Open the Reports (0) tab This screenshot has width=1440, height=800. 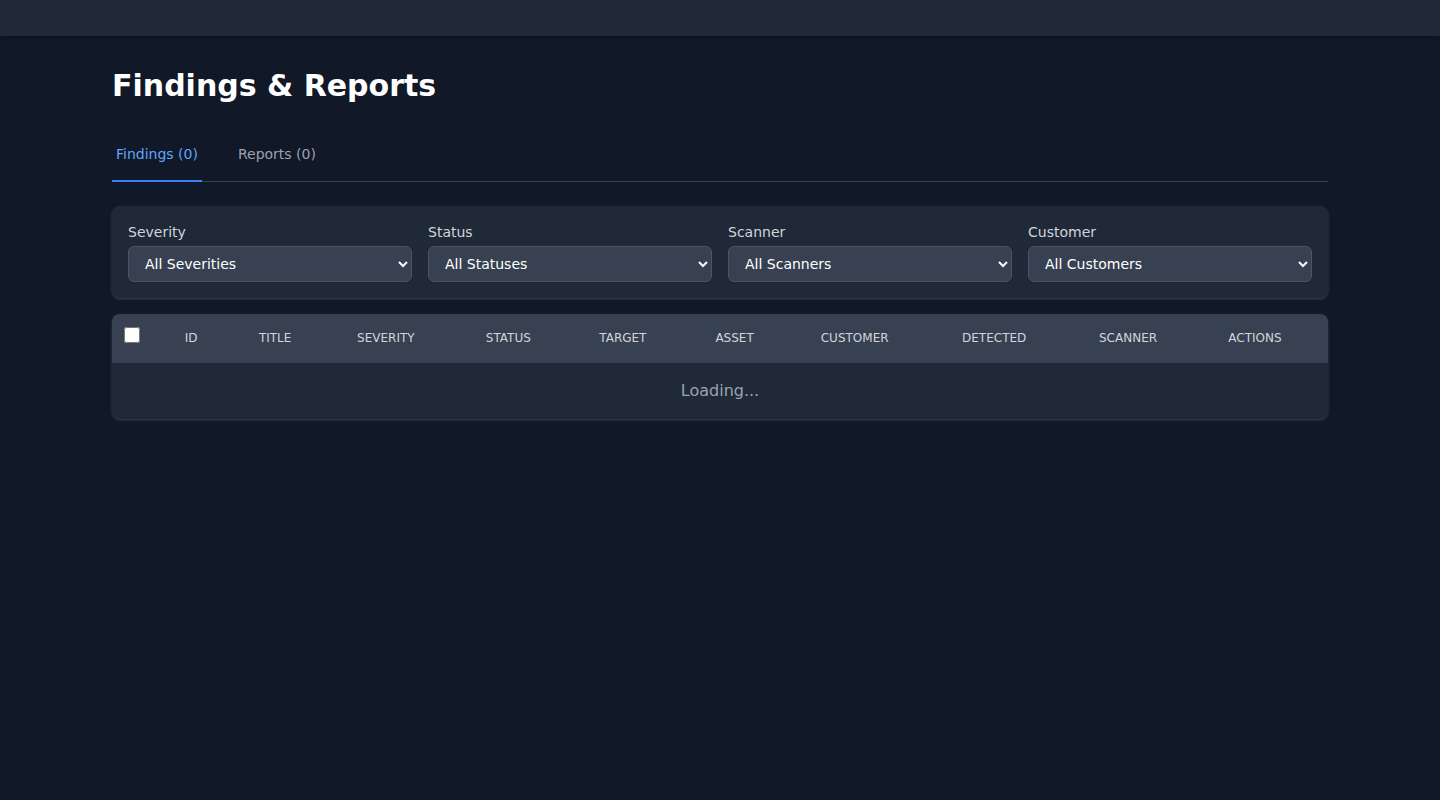276,154
